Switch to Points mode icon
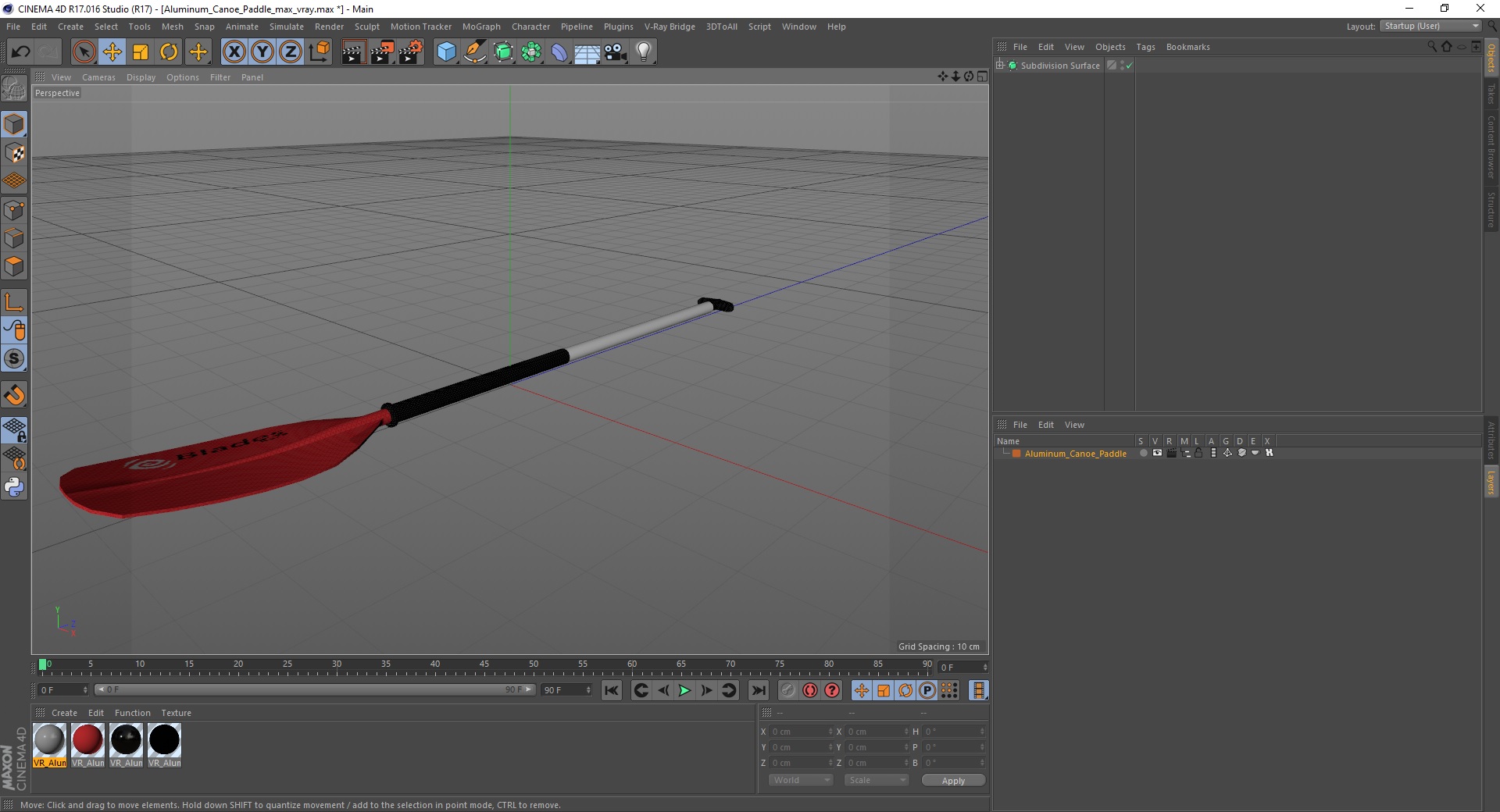Screen dimensions: 1500x812 14,210
